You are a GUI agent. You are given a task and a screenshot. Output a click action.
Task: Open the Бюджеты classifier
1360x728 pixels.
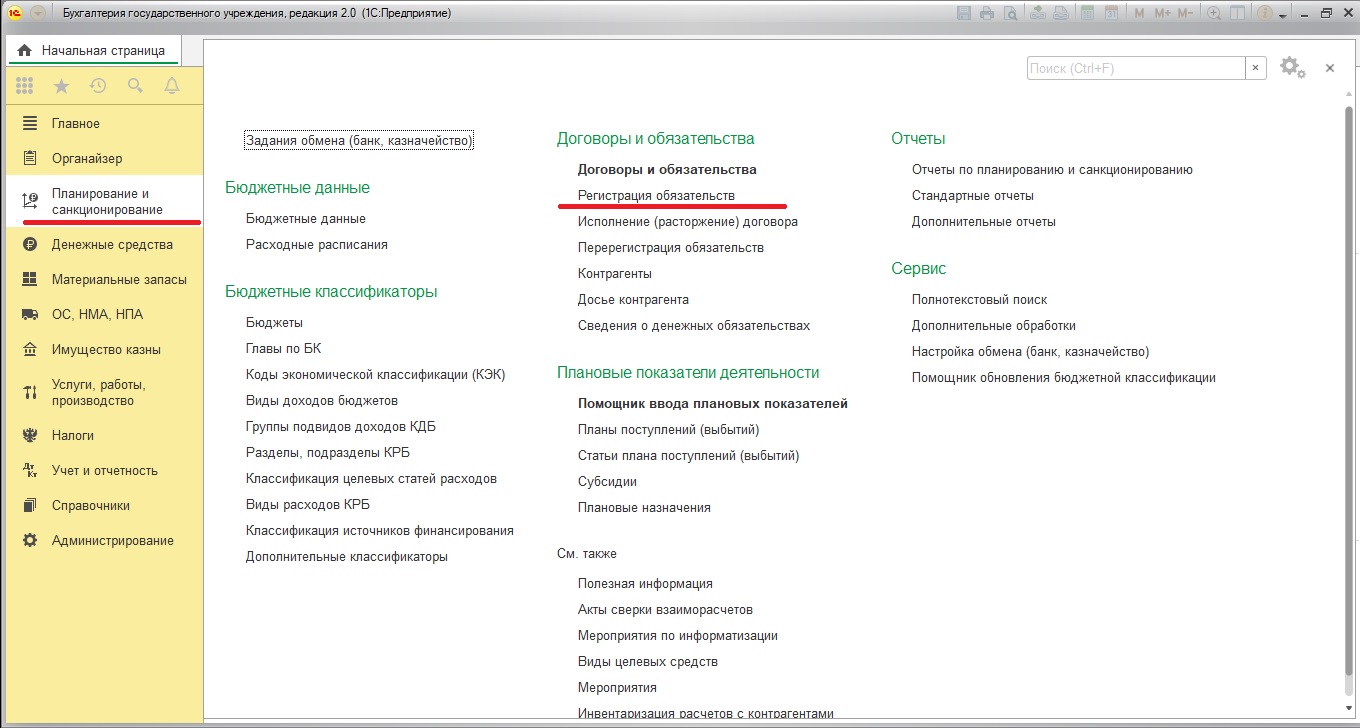[274, 322]
